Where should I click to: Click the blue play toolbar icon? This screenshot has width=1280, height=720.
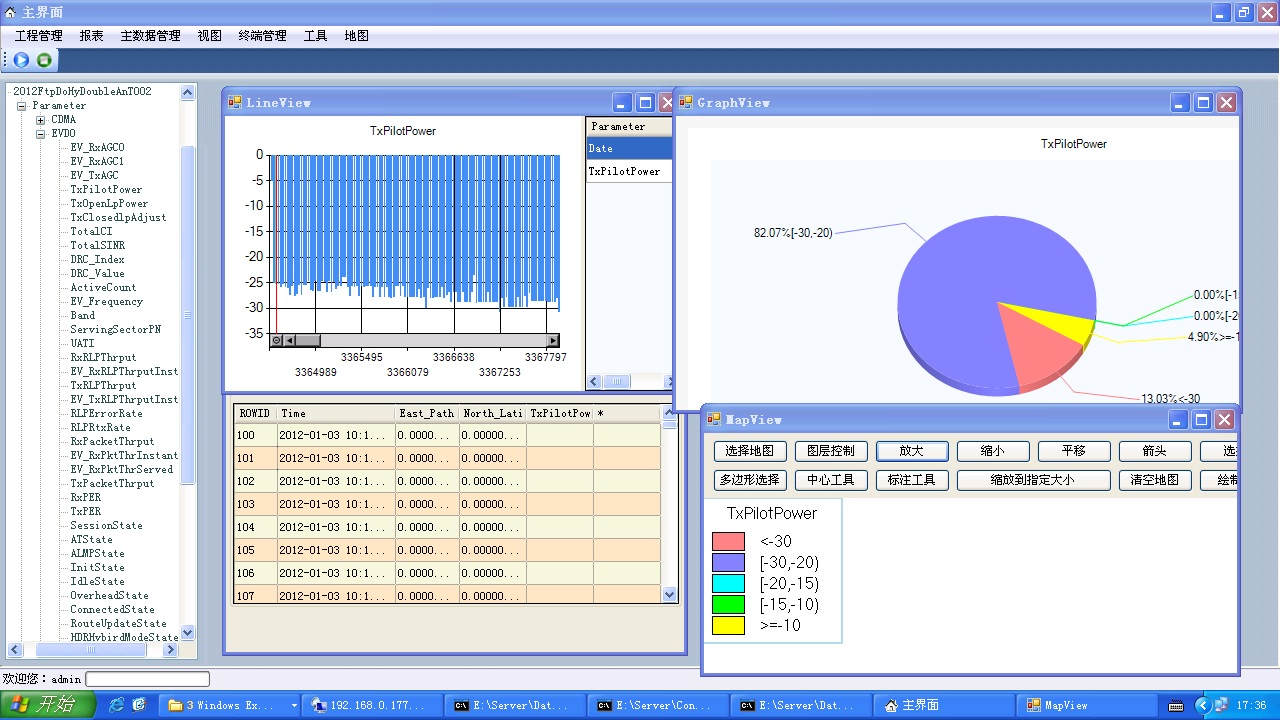click(x=21, y=60)
